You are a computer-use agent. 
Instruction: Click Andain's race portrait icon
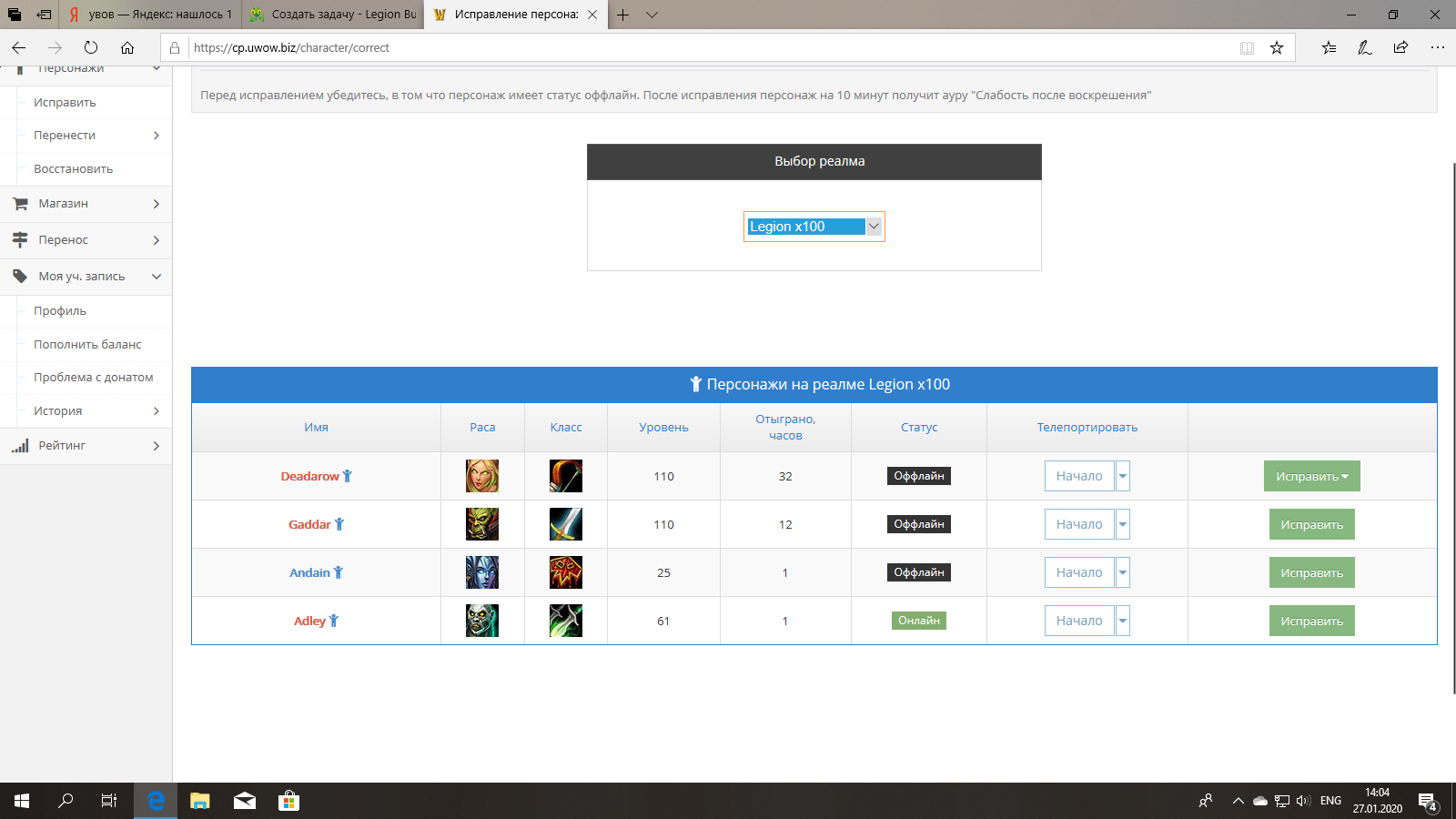(482, 572)
